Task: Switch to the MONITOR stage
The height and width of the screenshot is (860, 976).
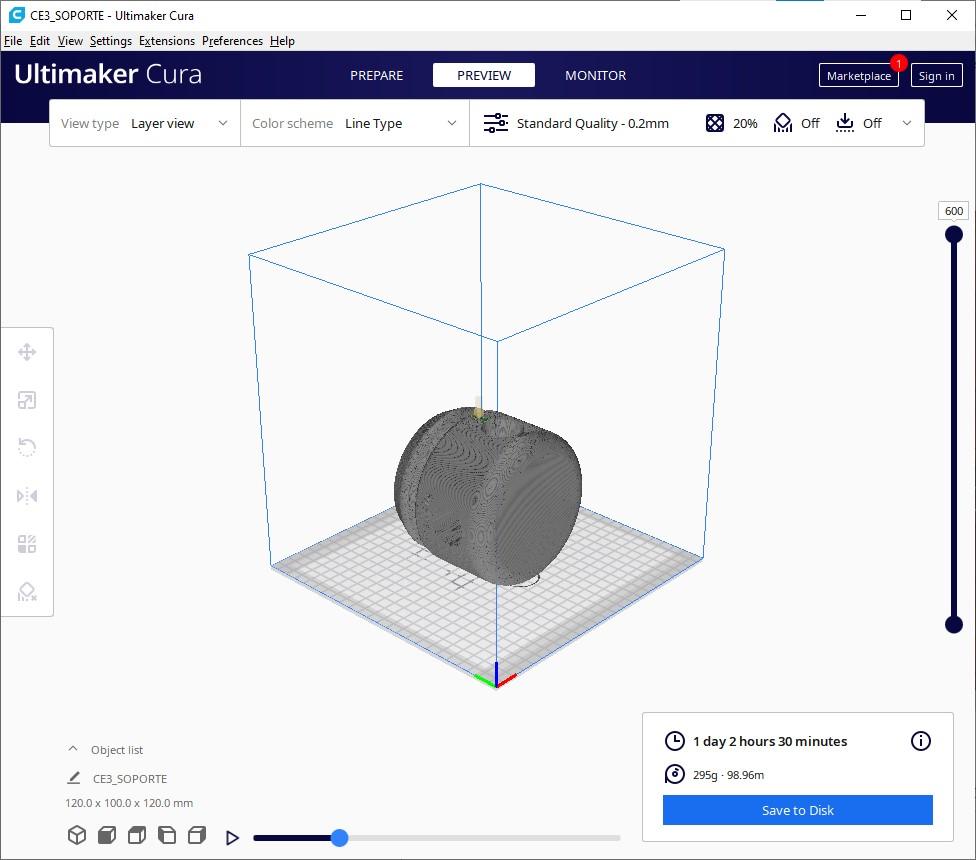Action: [596, 75]
